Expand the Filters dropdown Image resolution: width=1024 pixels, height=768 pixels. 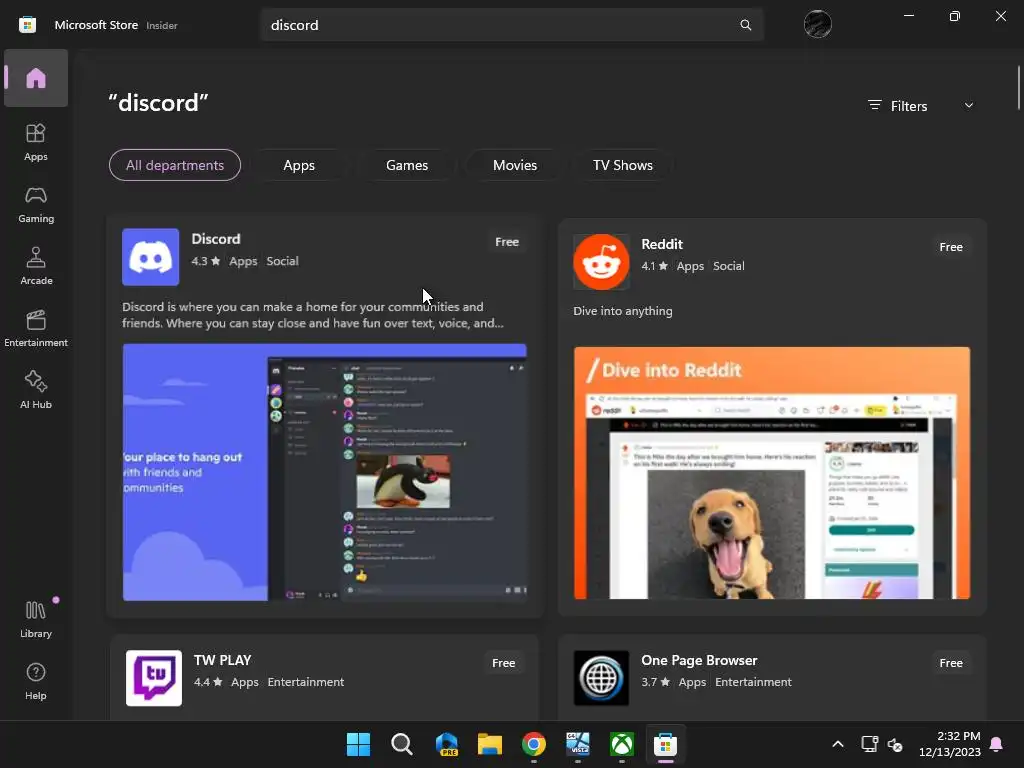(x=921, y=106)
